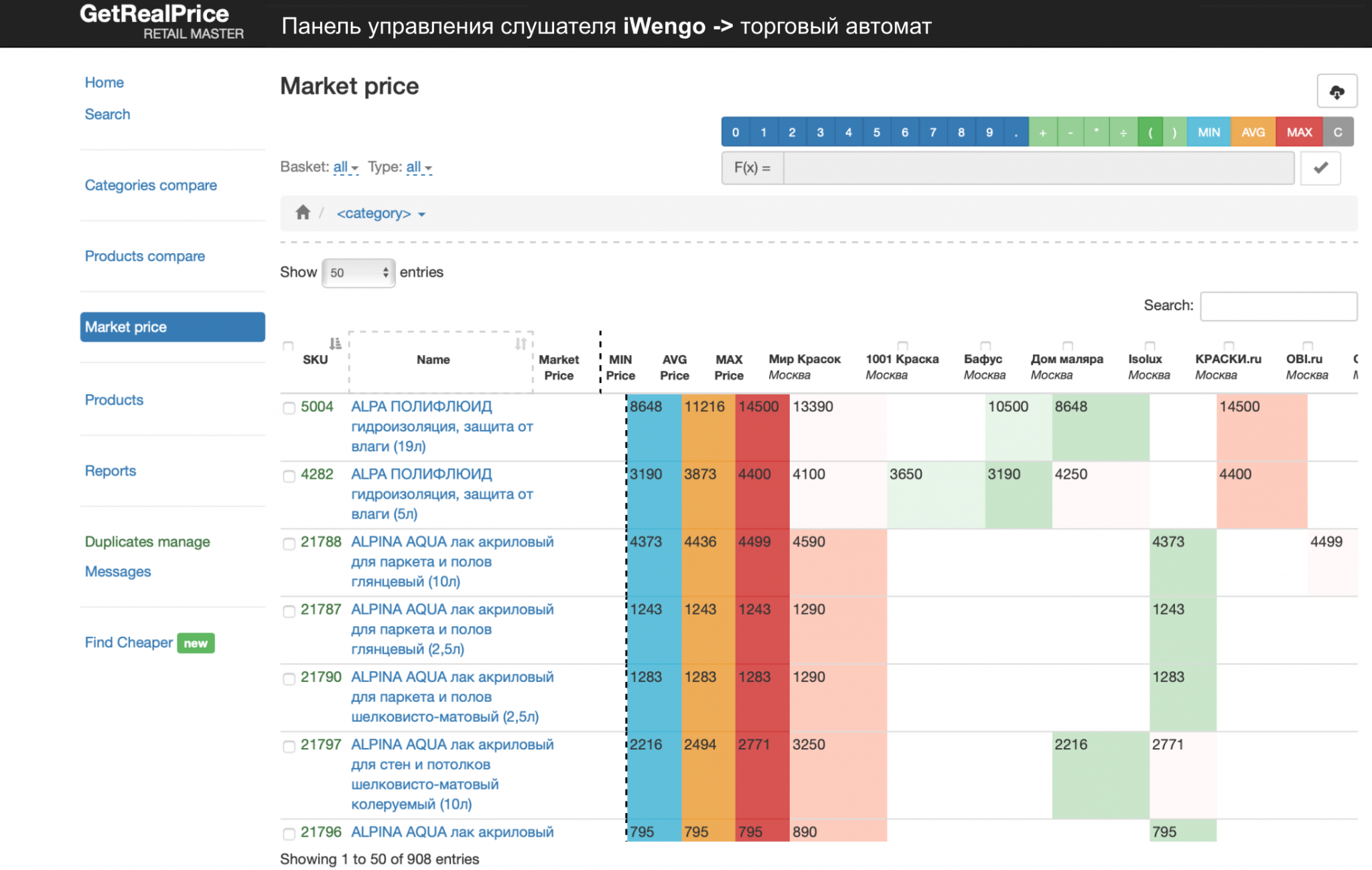
Task: Insert opening parenthesis in formula
Action: [1150, 132]
